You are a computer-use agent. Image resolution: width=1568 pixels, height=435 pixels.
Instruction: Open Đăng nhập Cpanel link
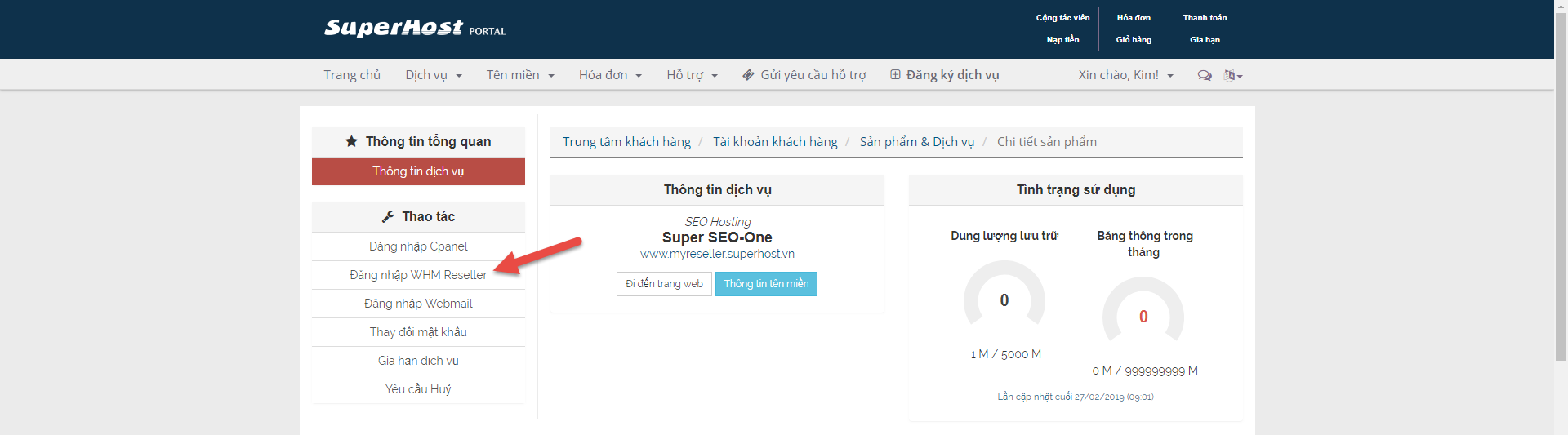[418, 246]
